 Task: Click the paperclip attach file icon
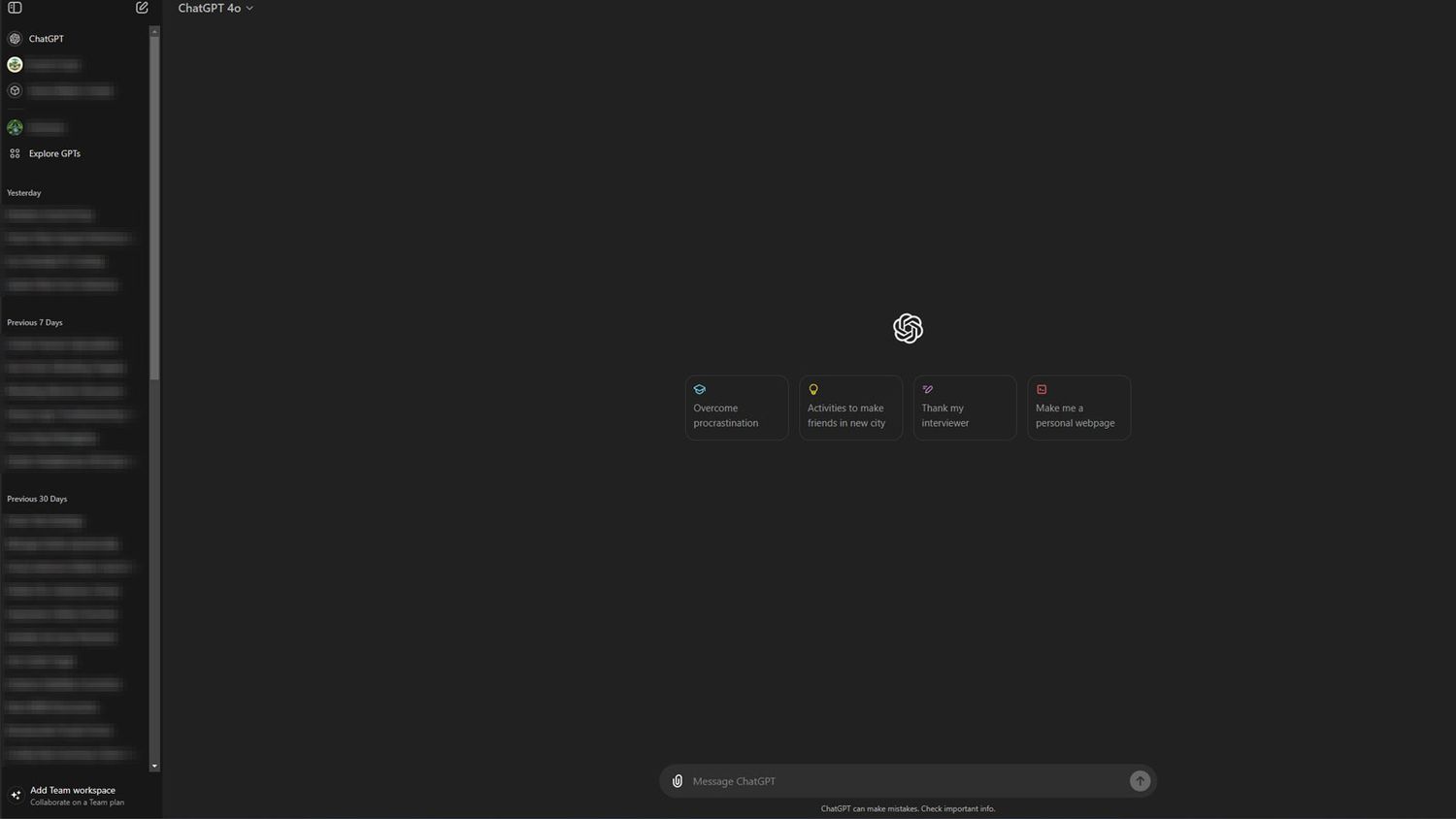point(678,781)
